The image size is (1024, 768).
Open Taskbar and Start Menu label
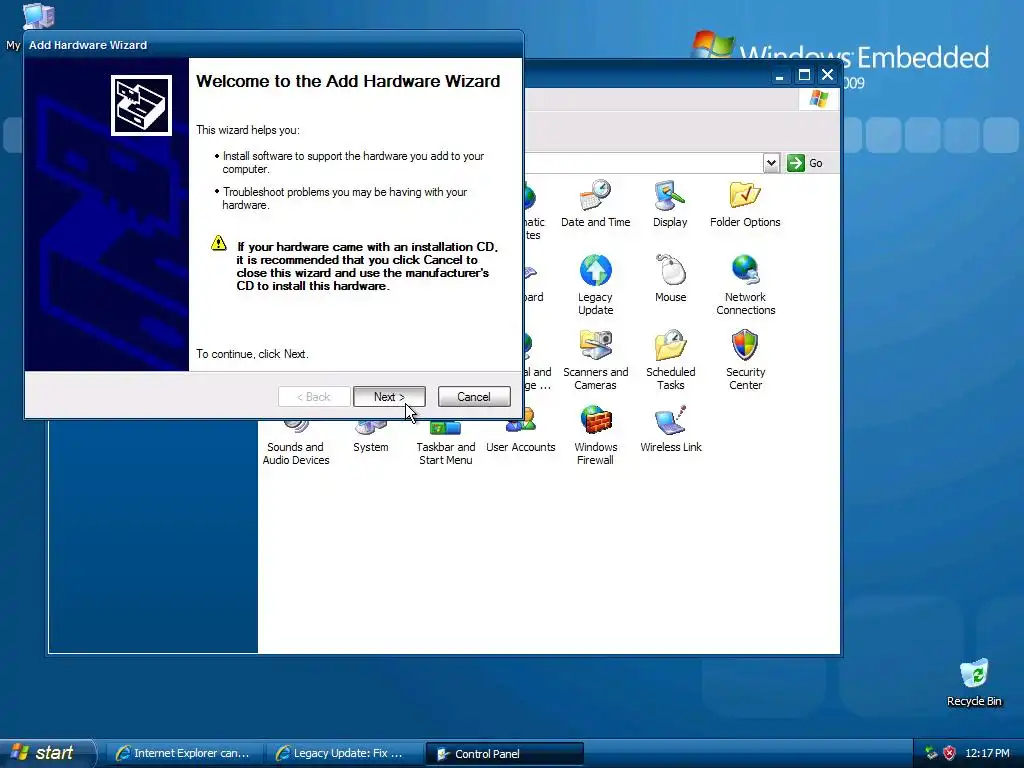(446, 453)
